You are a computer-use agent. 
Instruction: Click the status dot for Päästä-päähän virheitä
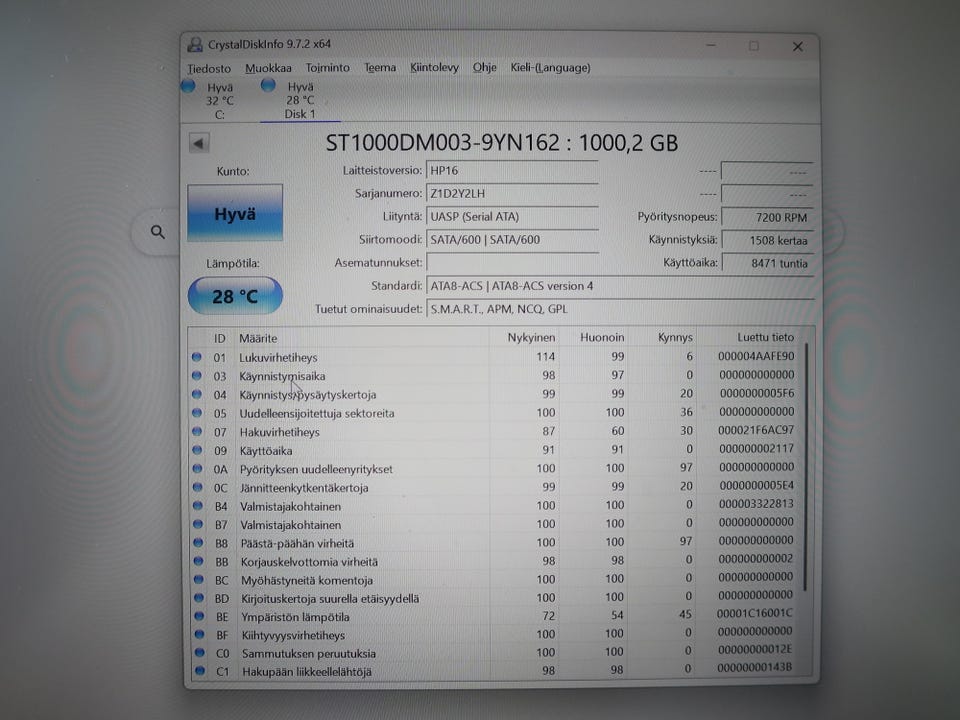click(198, 542)
